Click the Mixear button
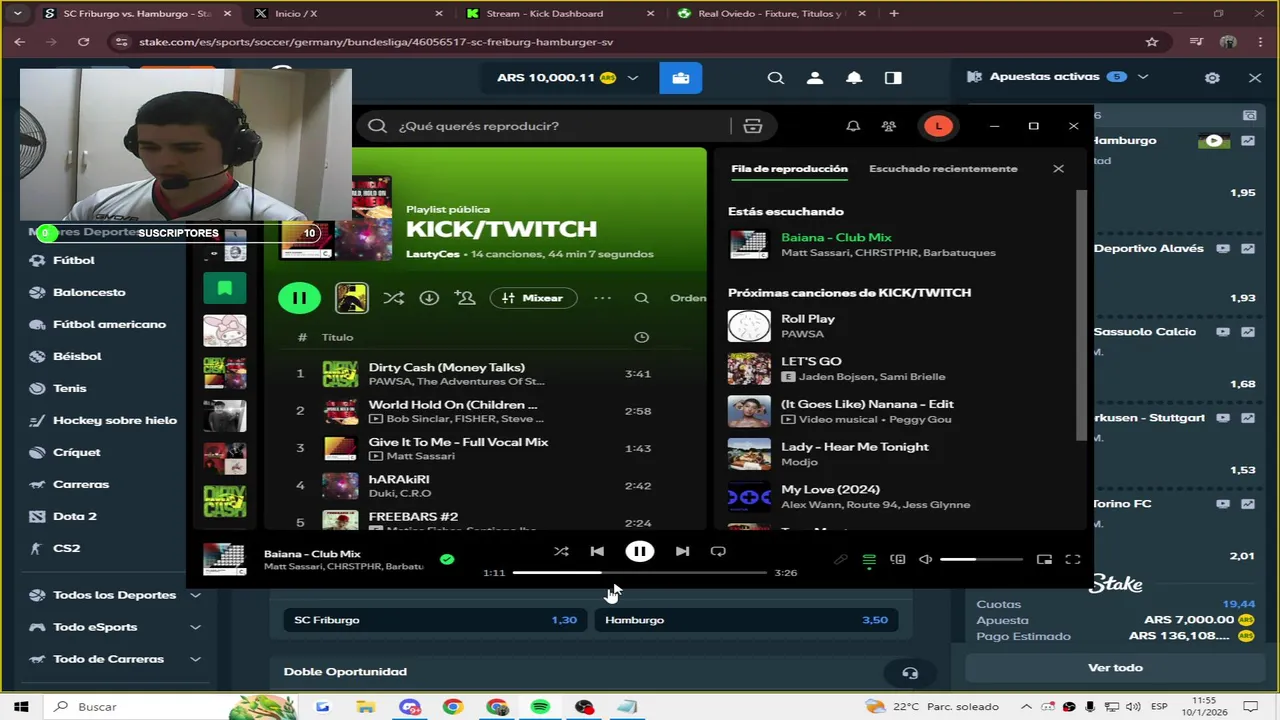The height and width of the screenshot is (720, 1280). (x=533, y=298)
